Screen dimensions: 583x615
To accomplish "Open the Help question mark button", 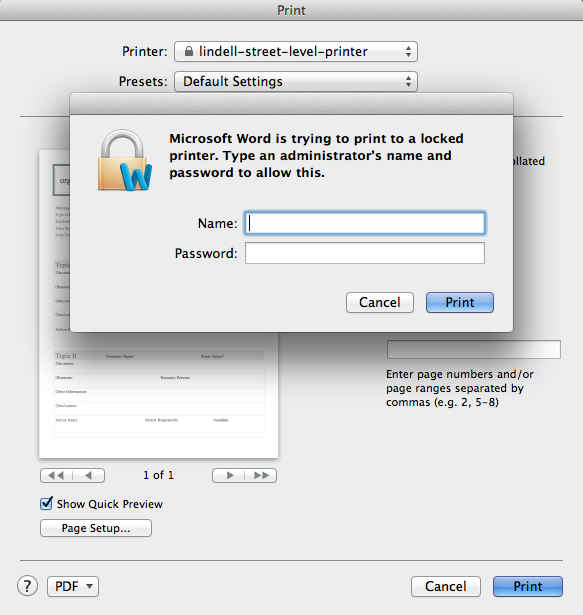I will pyautogui.click(x=27, y=586).
